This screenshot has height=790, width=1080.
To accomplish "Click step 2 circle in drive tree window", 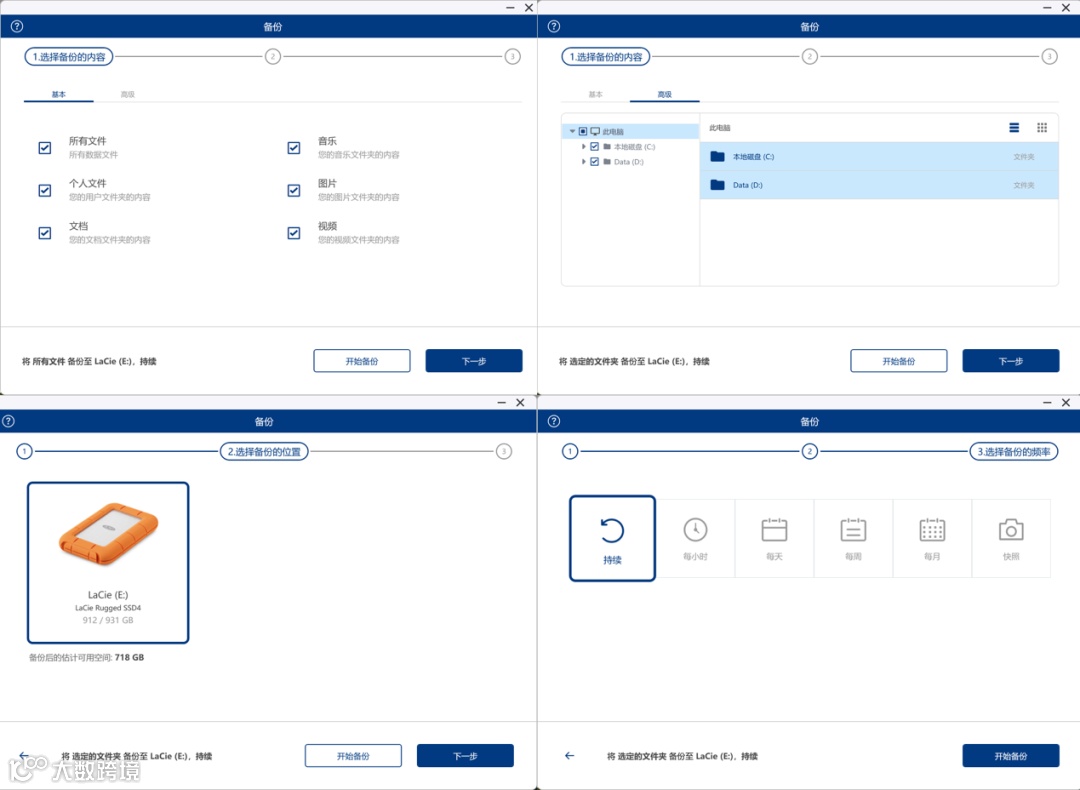I will (810, 56).
